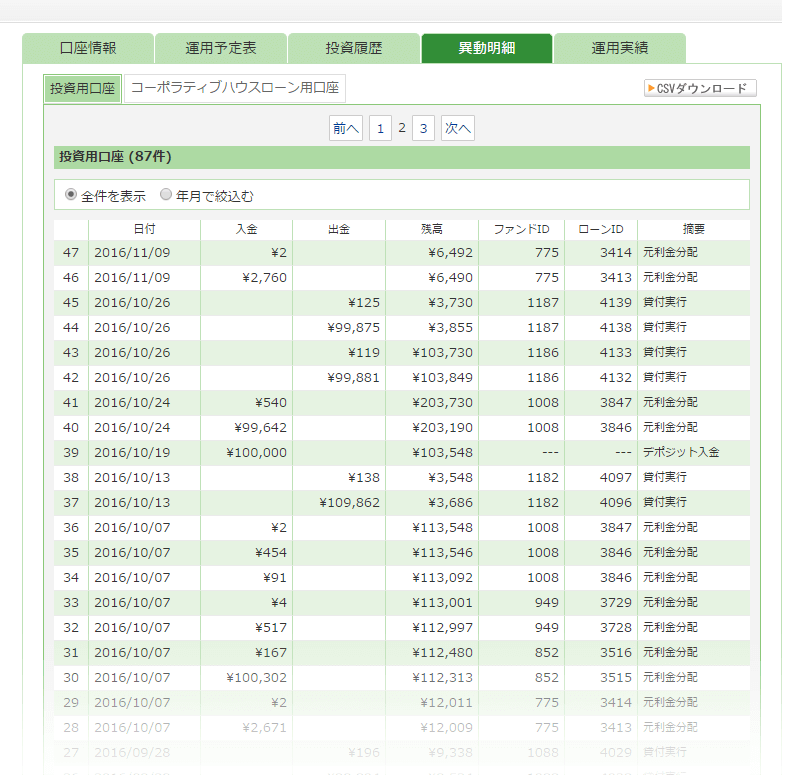Click loan ID 4138 in row 44

(616, 328)
